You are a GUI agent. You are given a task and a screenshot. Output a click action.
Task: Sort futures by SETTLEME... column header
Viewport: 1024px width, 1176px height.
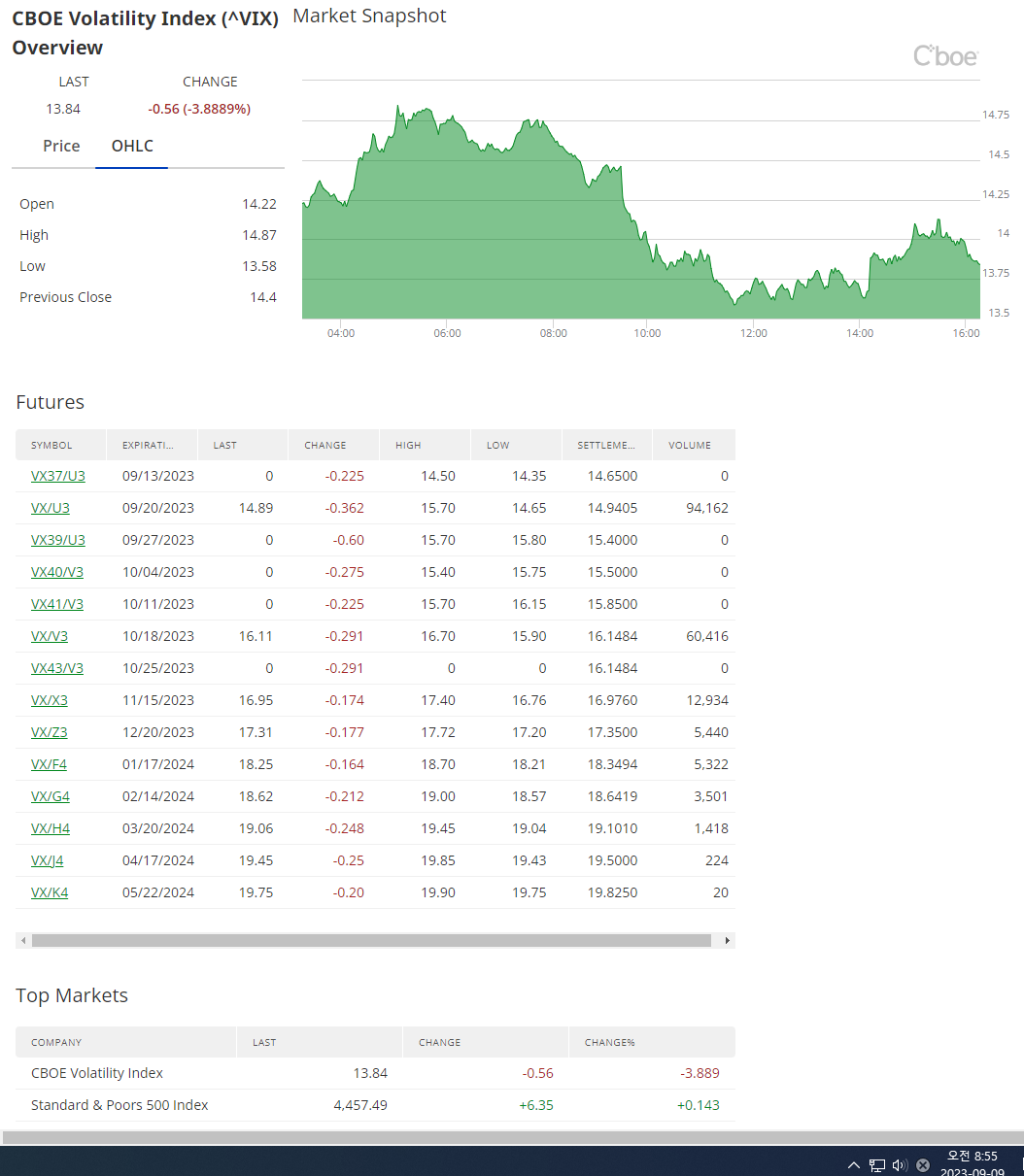click(x=607, y=445)
